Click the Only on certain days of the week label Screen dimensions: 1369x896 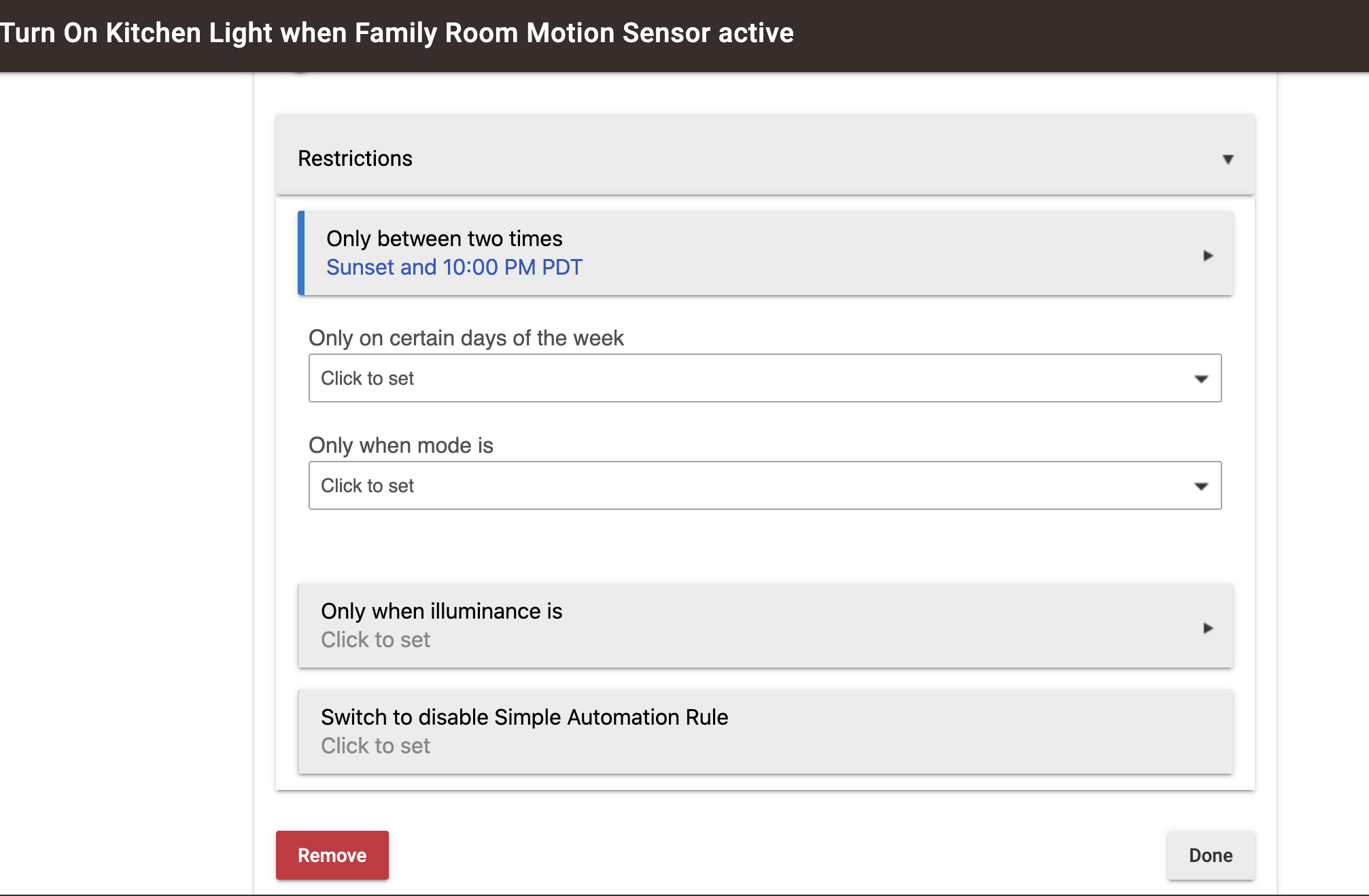466,338
